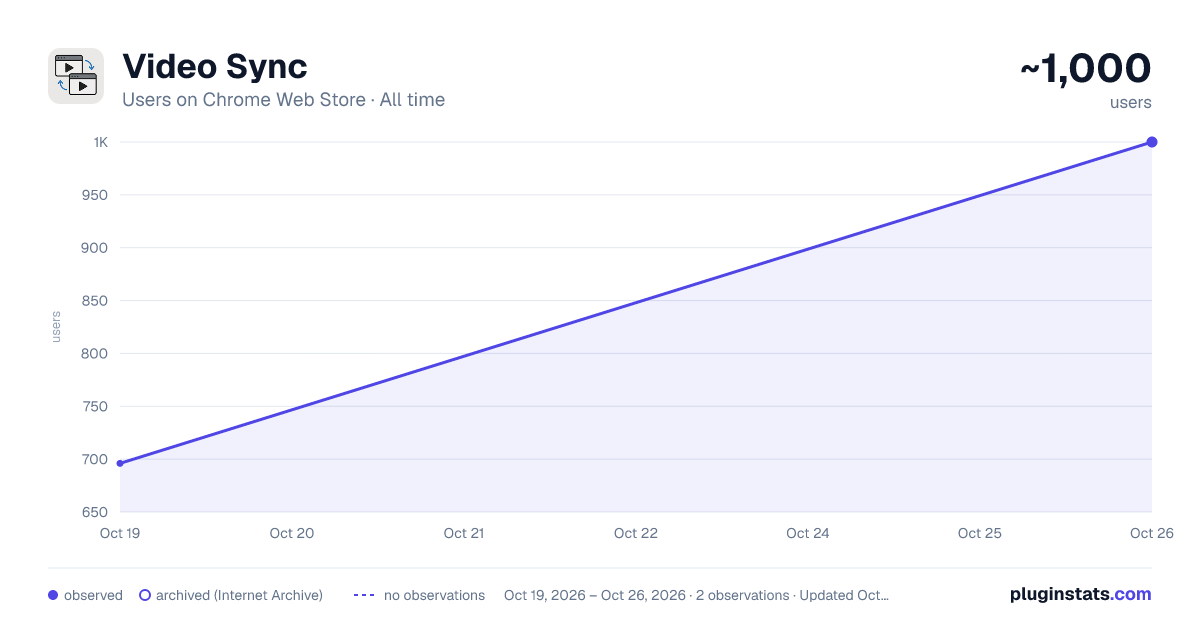Click the Oct 22 x-axis label
1200x630 pixels.
[x=636, y=533]
